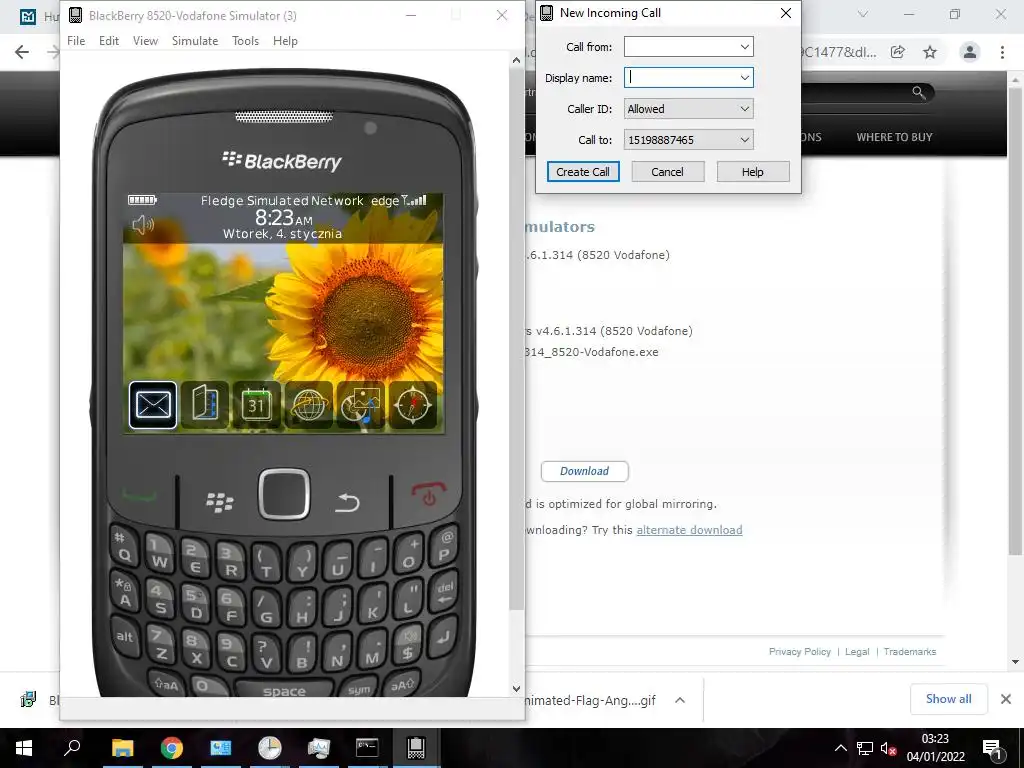
Task: Open the Caller ID Allowed dropdown
Action: click(x=688, y=109)
